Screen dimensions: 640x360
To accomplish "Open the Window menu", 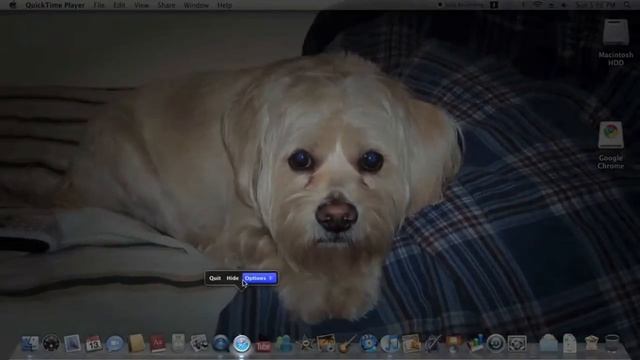I will (196, 5).
